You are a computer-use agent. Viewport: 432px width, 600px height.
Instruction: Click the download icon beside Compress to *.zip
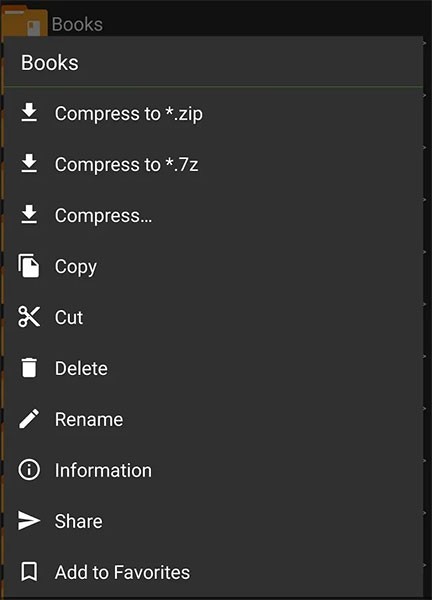[29, 112]
